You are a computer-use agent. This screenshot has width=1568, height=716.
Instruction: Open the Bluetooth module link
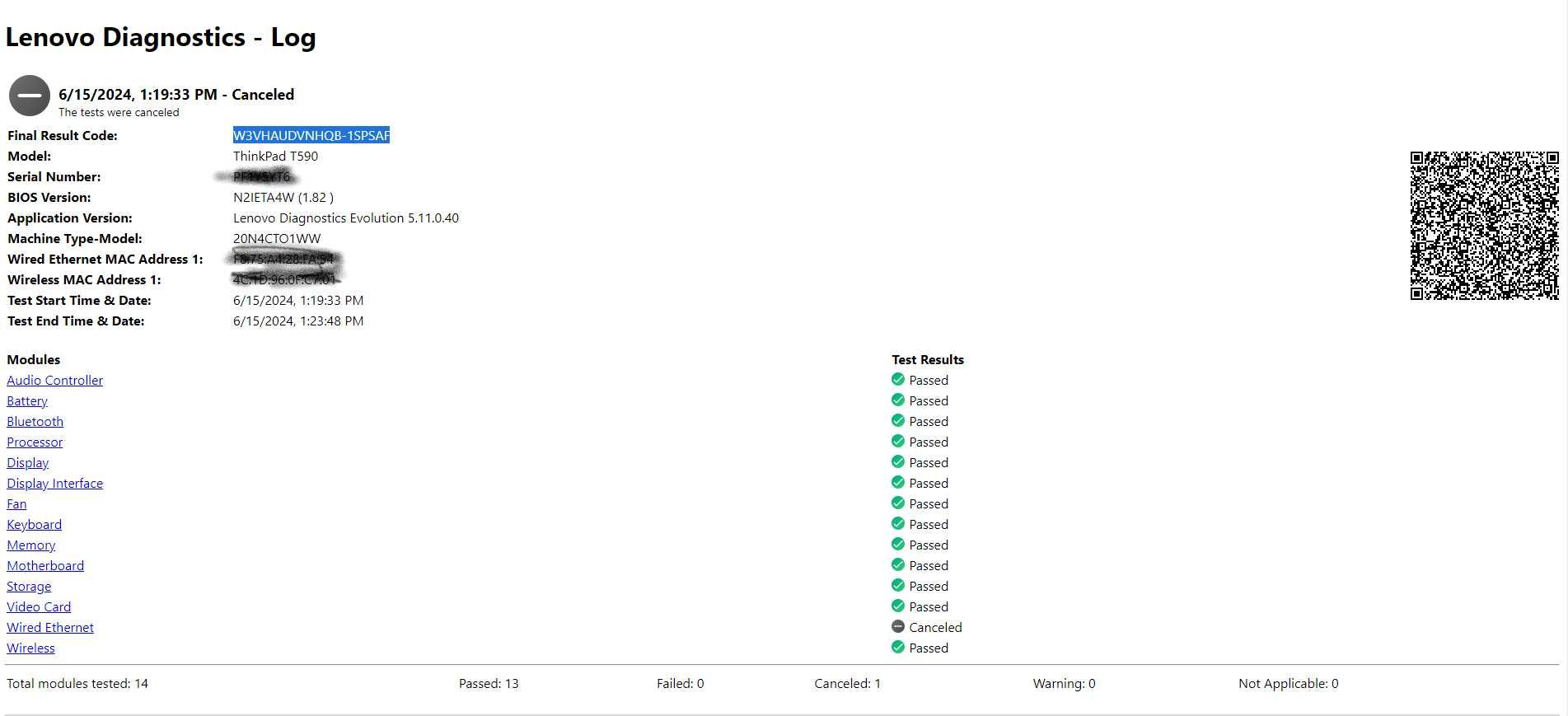click(x=35, y=421)
